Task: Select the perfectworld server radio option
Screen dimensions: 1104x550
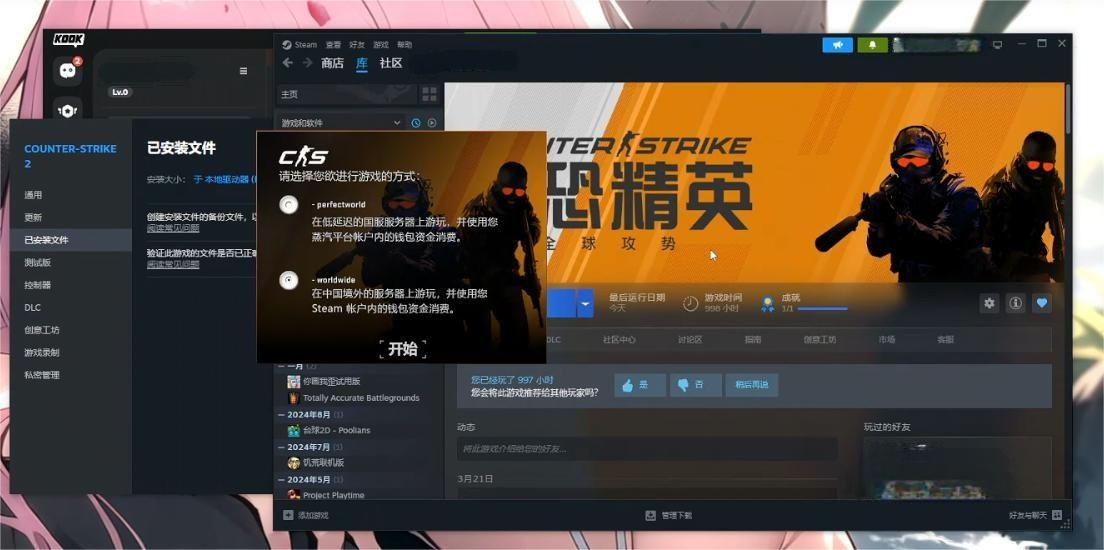Action: pos(288,205)
